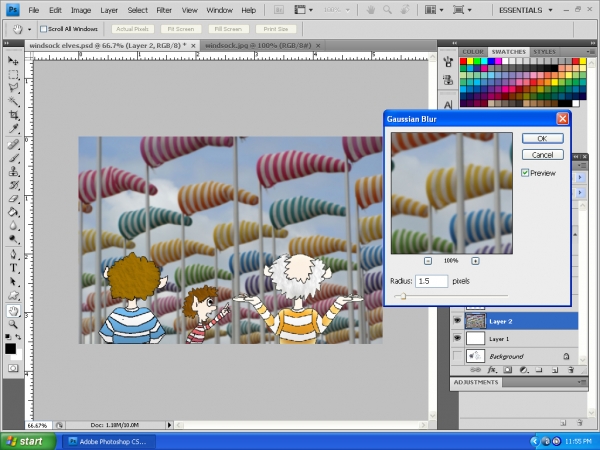Click the Add layer style fx icon
This screenshot has height=450, width=600.
(491, 370)
